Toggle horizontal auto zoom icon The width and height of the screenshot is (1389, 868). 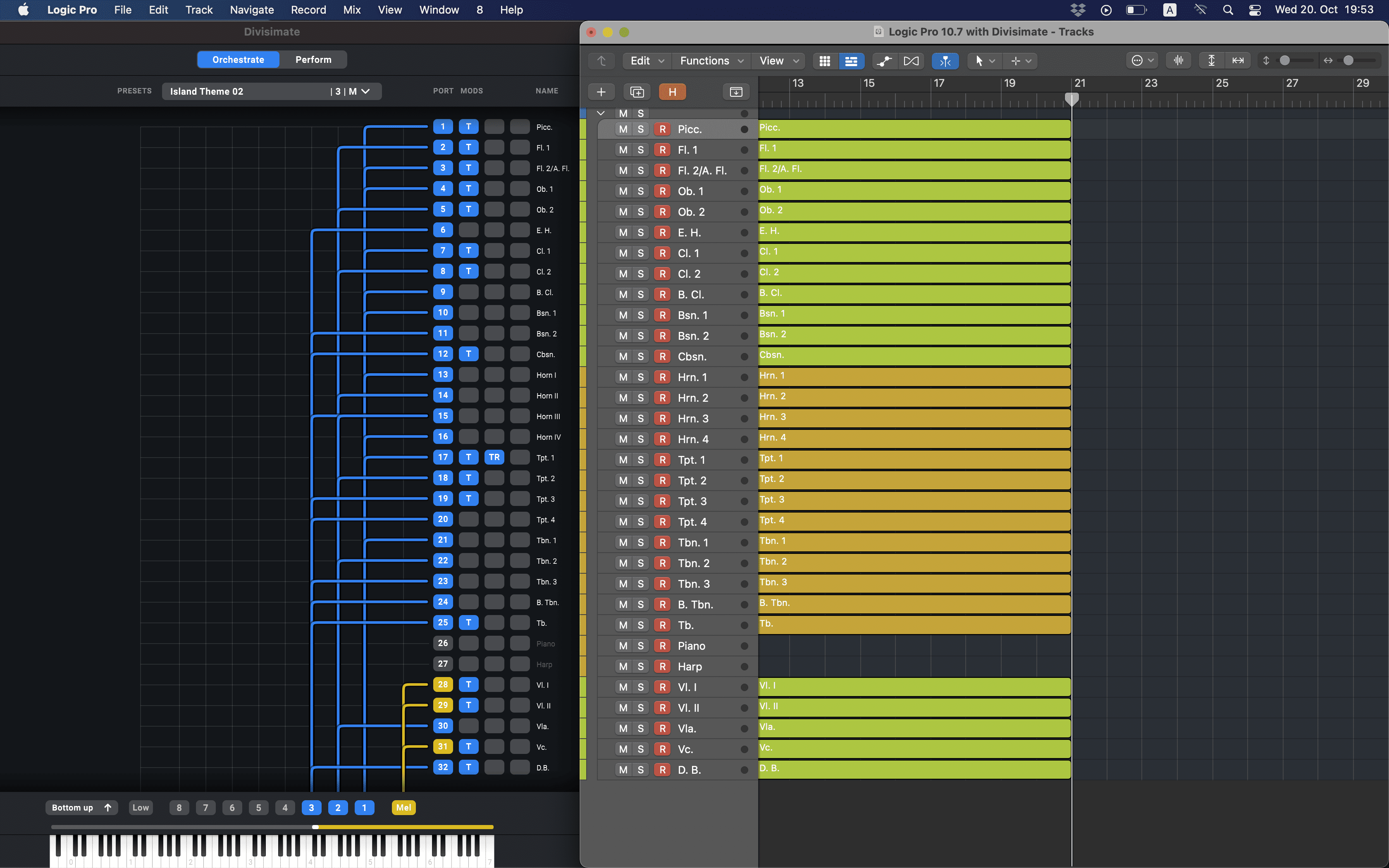tap(1238, 61)
